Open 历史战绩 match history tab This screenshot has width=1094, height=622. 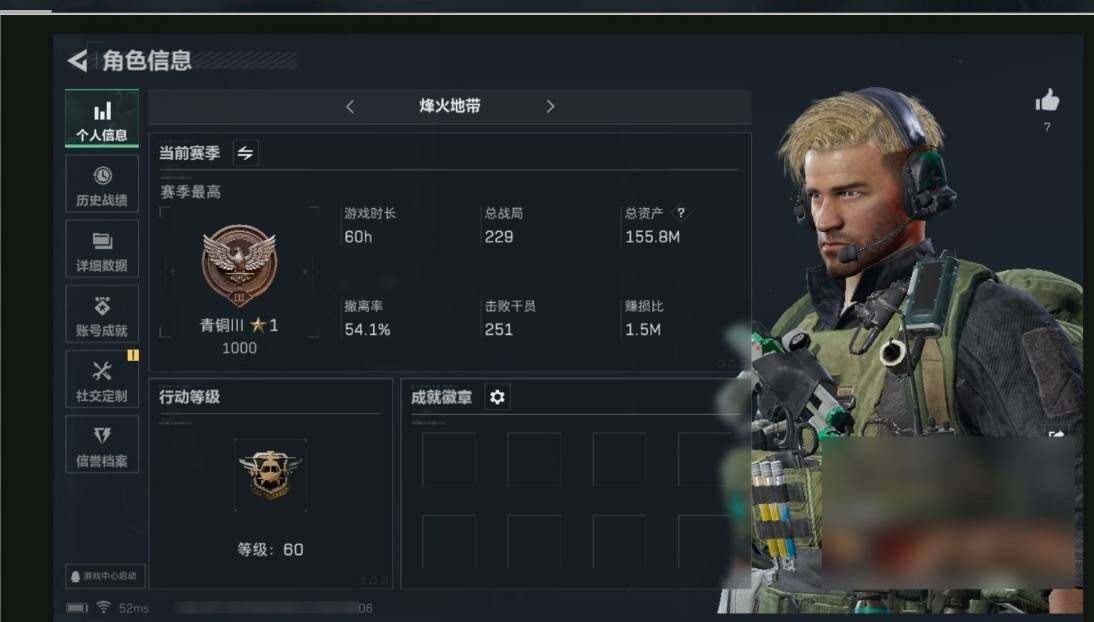(x=102, y=184)
